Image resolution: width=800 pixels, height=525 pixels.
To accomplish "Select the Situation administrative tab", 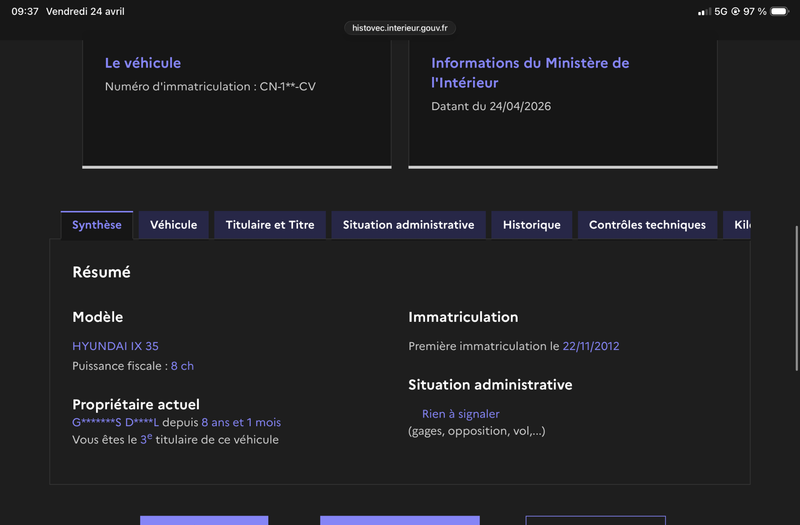I will pos(409,225).
